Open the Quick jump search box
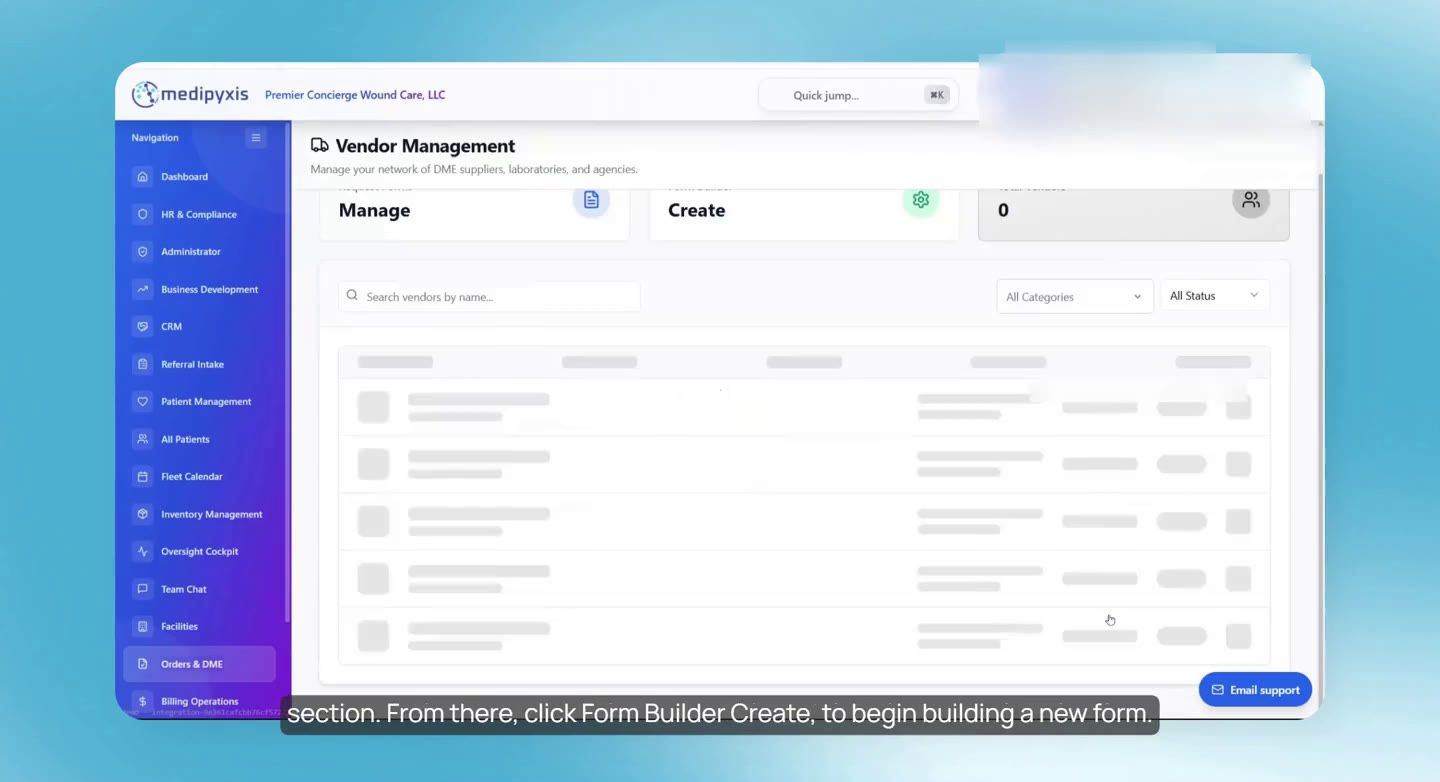This screenshot has height=782, width=1440. point(858,95)
